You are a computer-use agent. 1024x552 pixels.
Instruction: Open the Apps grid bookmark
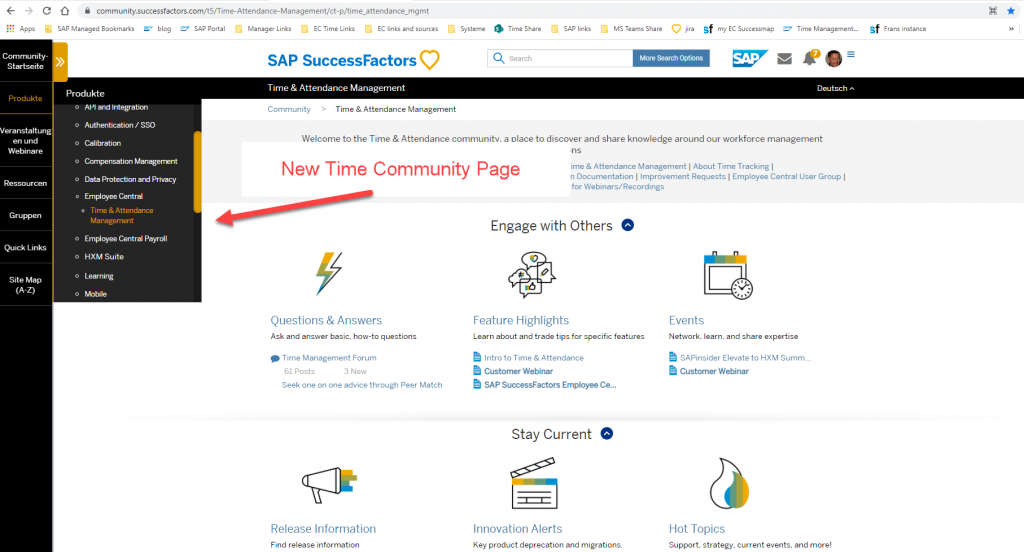20,29
